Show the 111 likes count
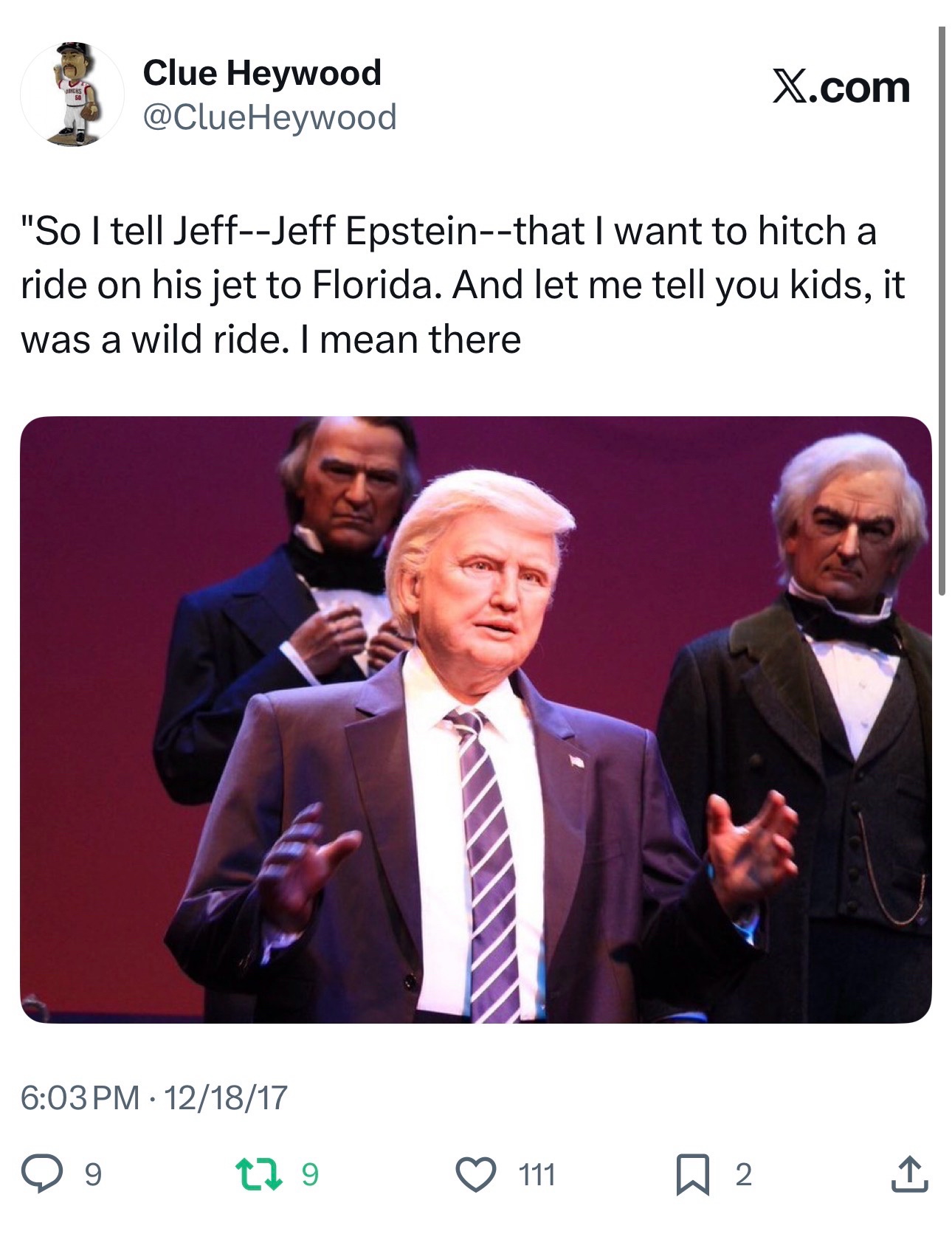Screen dimensions: 952x1248 point(536,1174)
